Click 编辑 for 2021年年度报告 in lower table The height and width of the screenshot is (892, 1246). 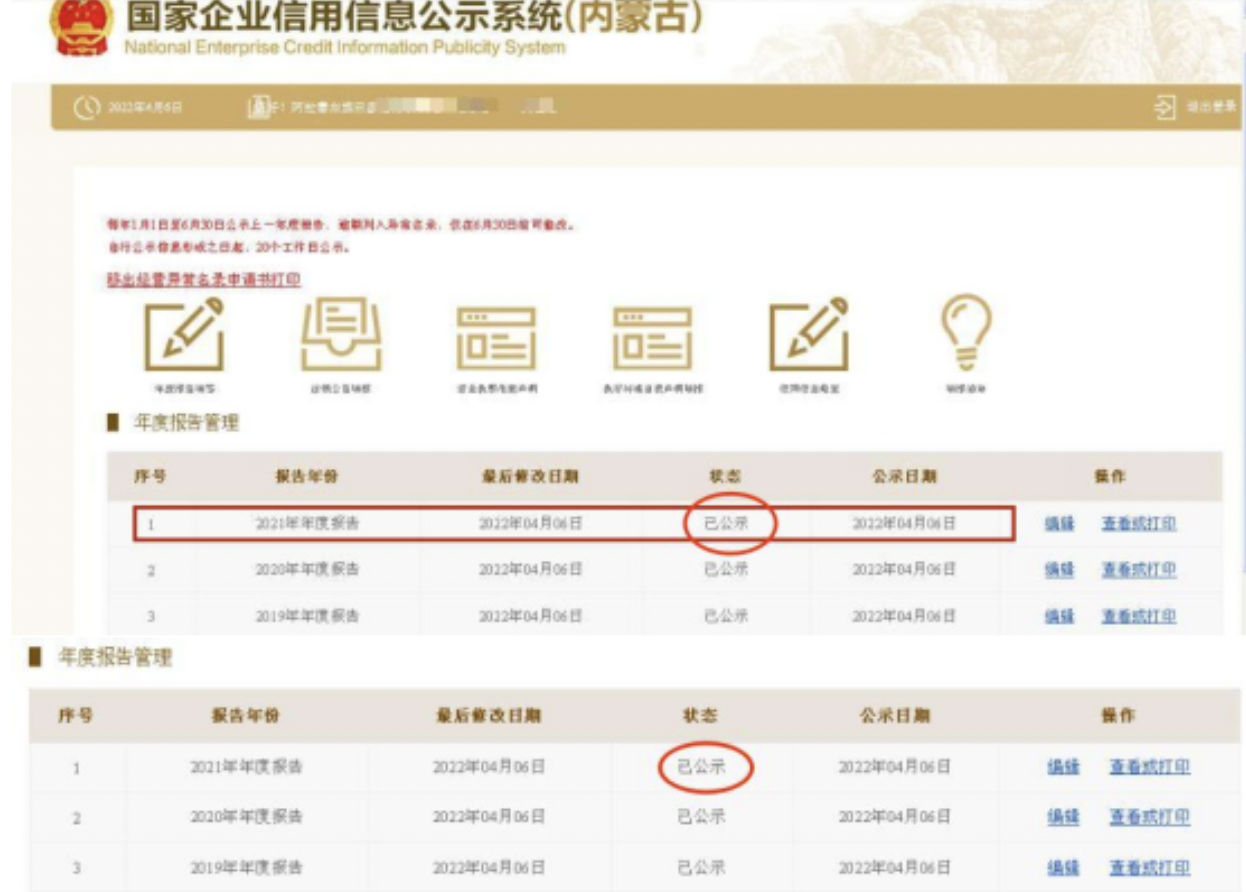coord(1062,768)
